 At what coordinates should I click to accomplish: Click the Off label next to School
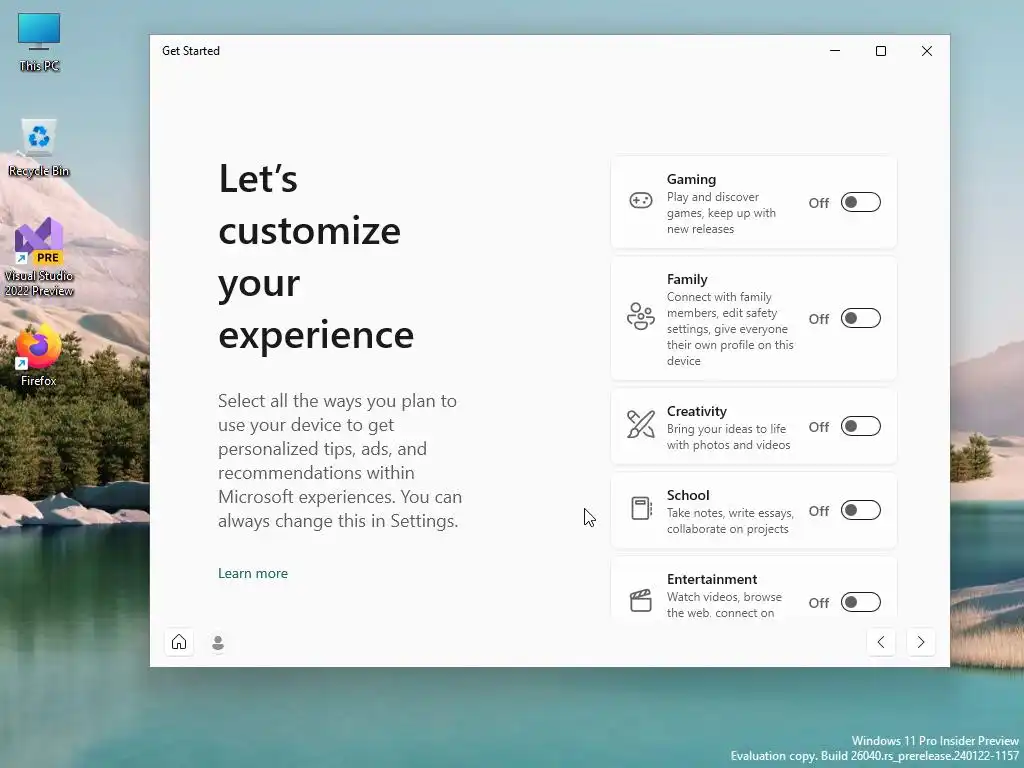(x=819, y=511)
